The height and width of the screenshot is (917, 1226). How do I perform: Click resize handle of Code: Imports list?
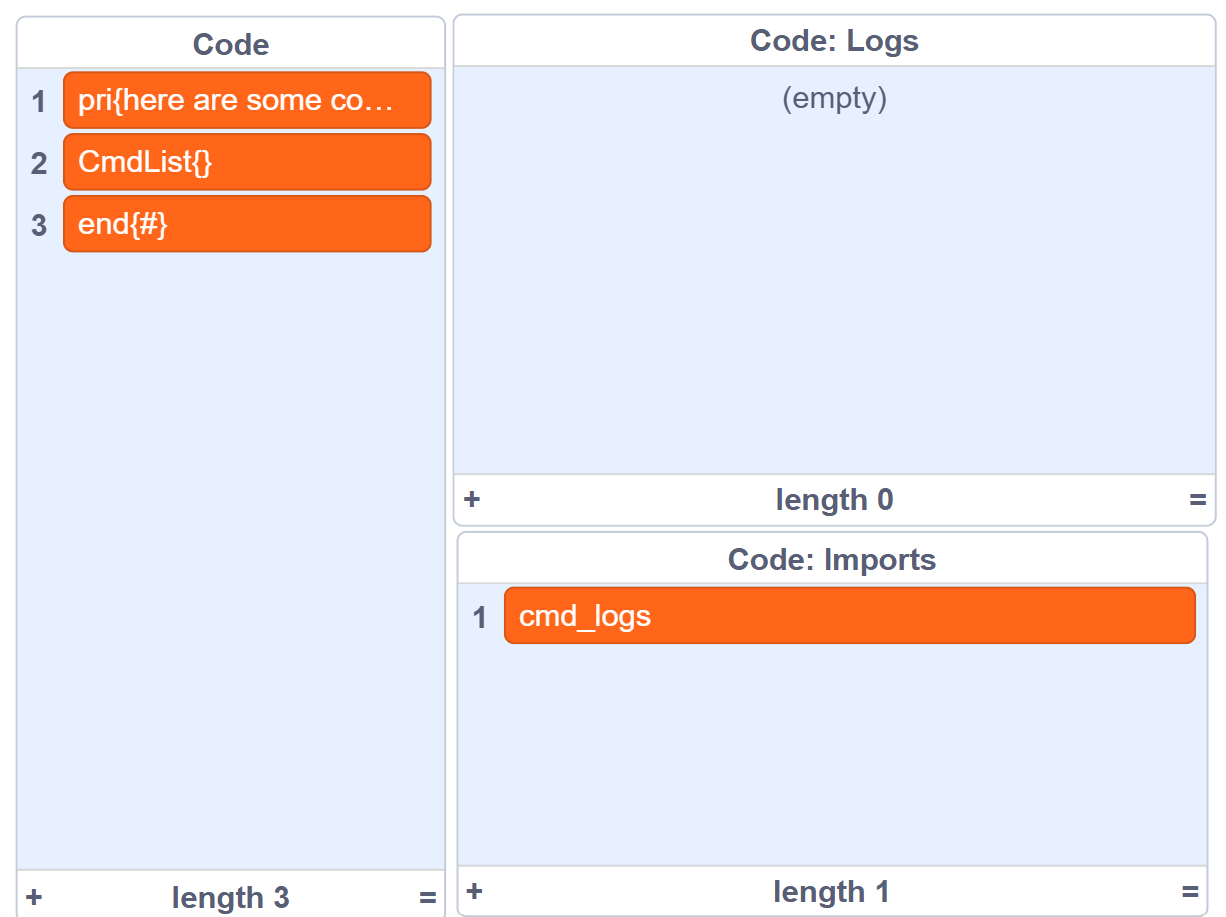pos(1190,891)
